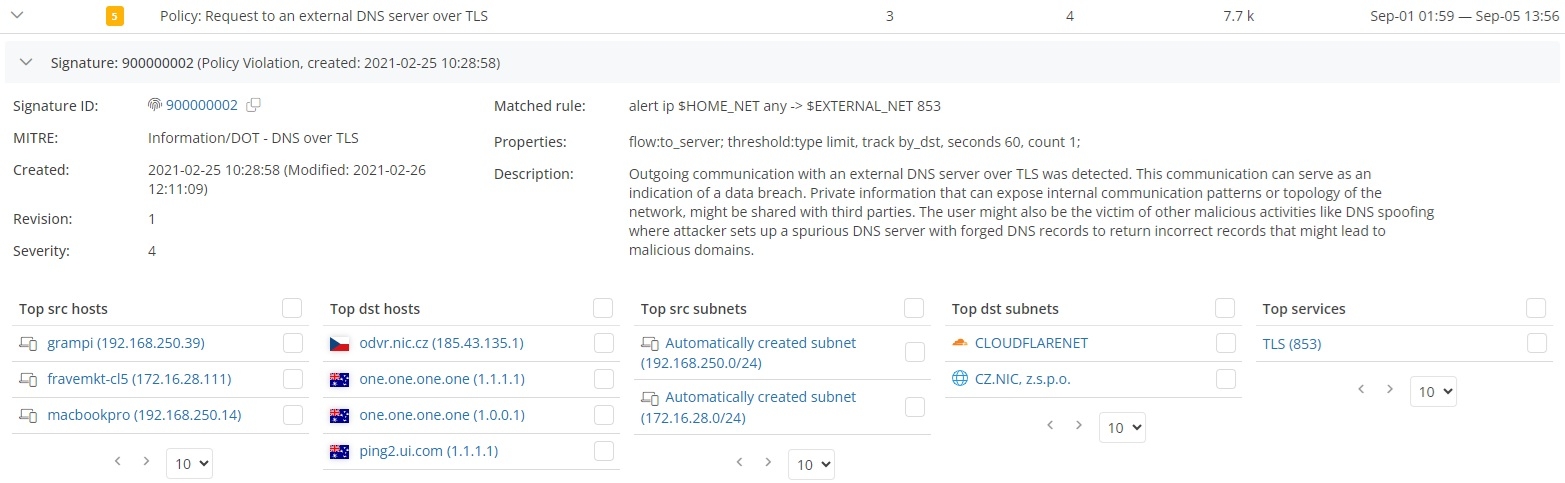Click the Czech flag icon beside odvr.nic.cz

tap(339, 344)
